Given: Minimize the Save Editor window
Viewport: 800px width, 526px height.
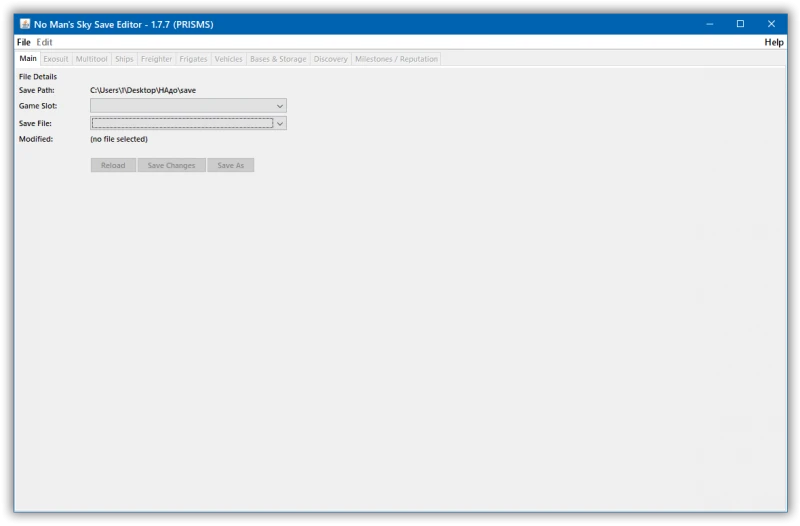Looking at the screenshot, I should [x=710, y=24].
